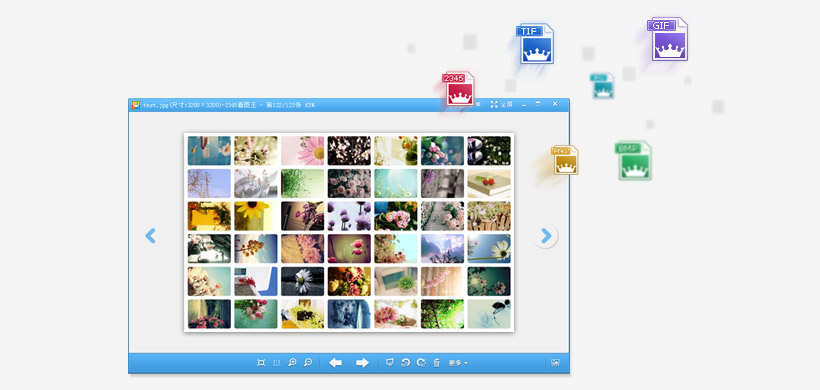820x390 pixels.
Task: Click the zoom in magnifier icon
Action: pos(293,362)
